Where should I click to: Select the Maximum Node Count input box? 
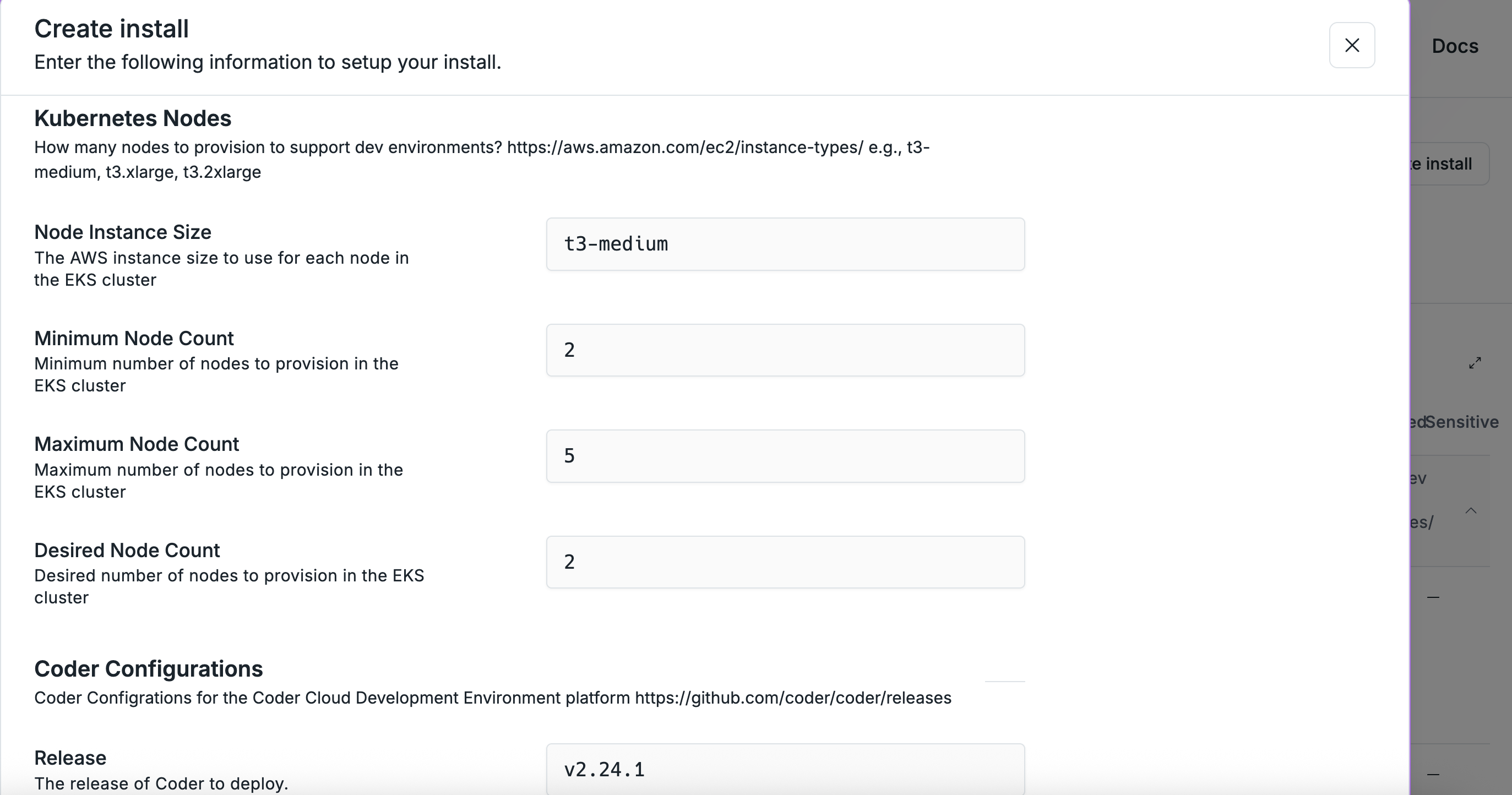point(785,456)
